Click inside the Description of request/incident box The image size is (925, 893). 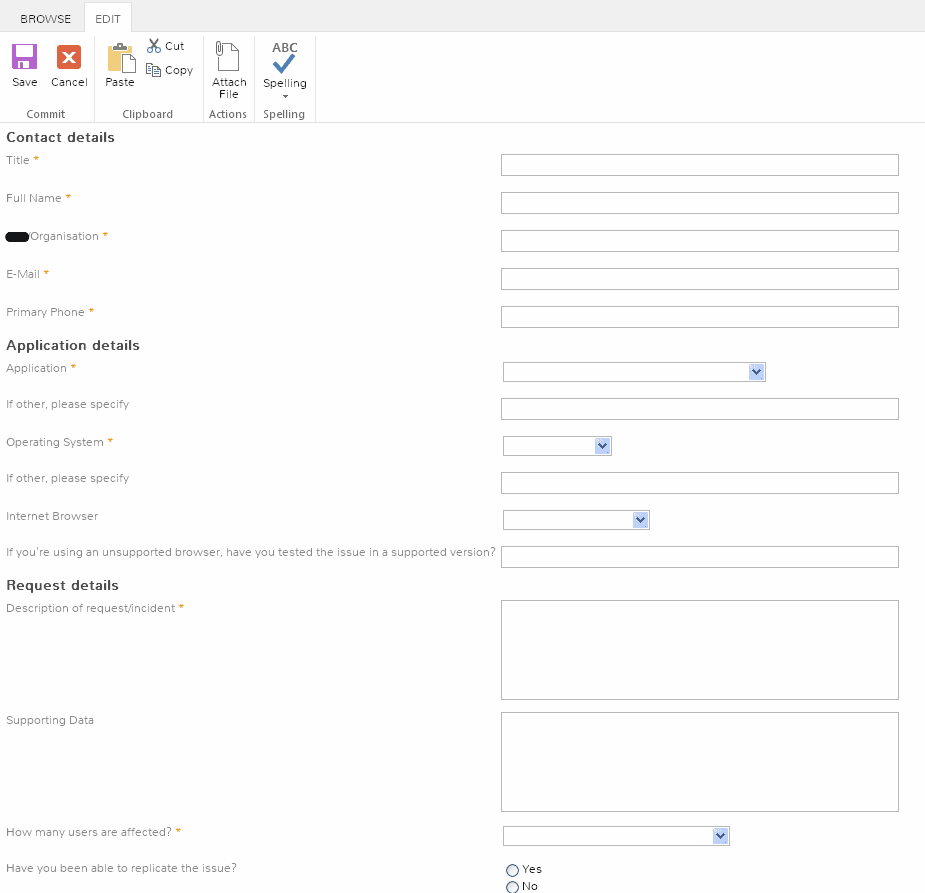pyautogui.click(x=699, y=649)
